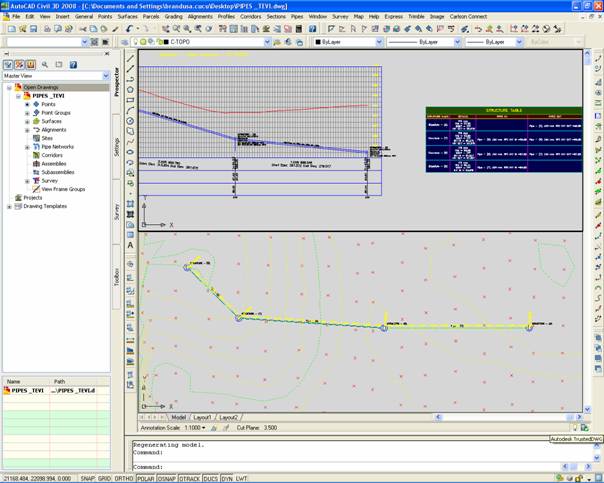
Task: Toggle POLAR tracking in status bar
Action: tap(146, 479)
